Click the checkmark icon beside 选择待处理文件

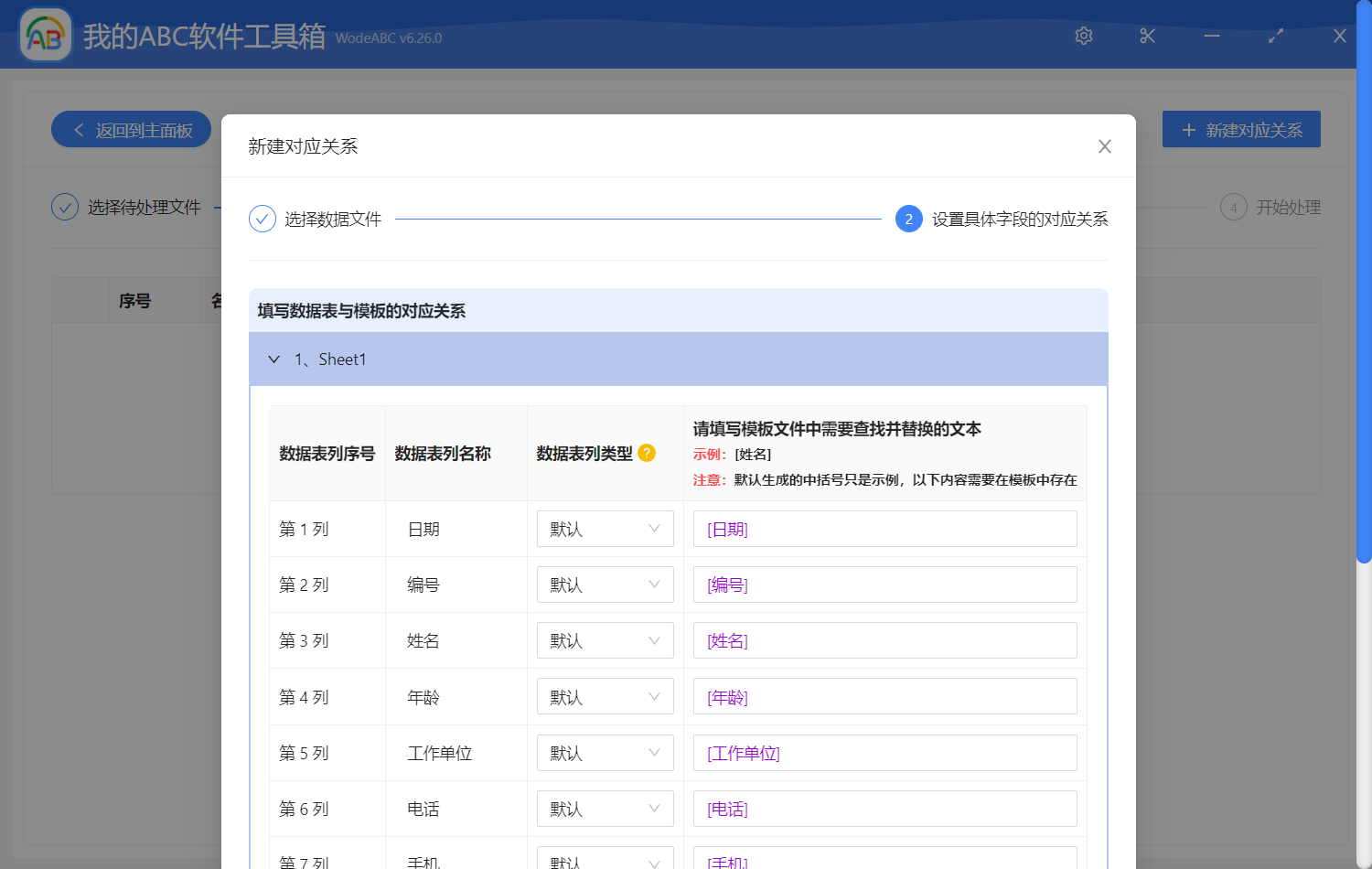tap(65, 207)
